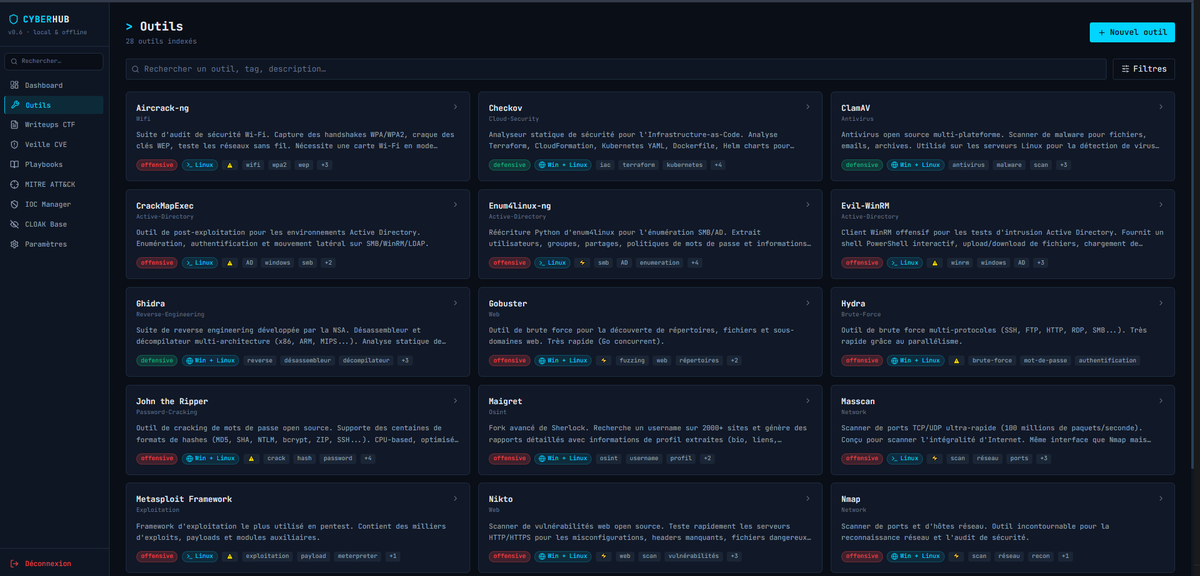The image size is (1200, 576).
Task: Click the warning triangle on CrackMapExec card
Action: (229, 262)
